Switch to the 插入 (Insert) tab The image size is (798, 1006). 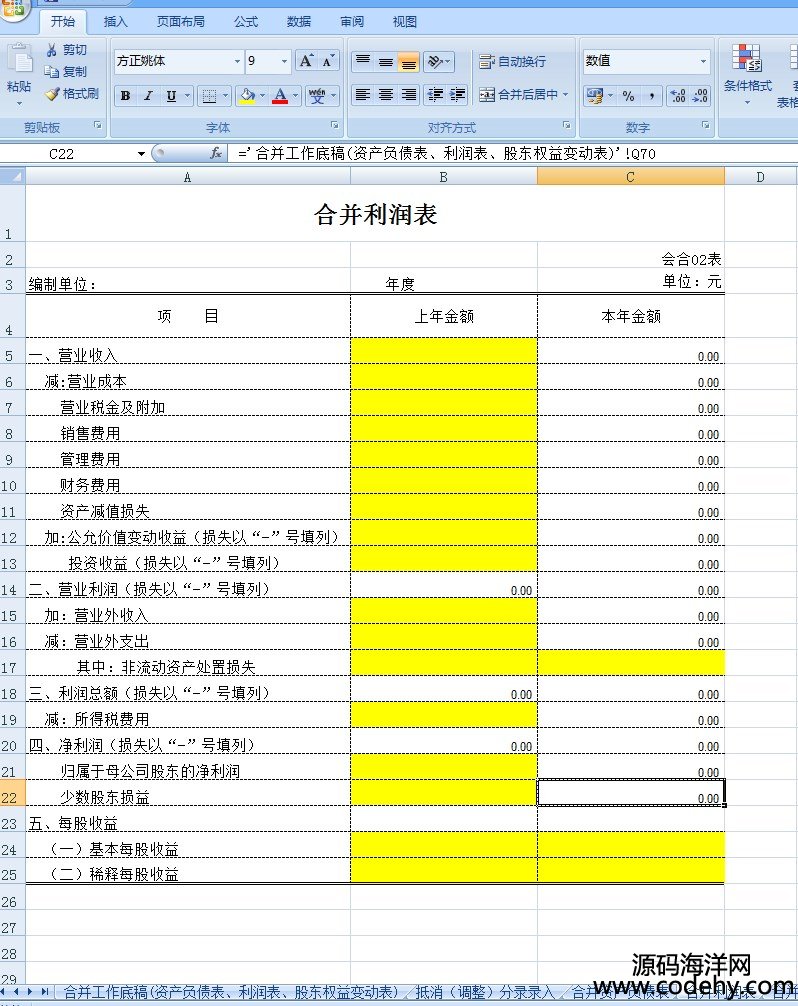click(x=115, y=22)
